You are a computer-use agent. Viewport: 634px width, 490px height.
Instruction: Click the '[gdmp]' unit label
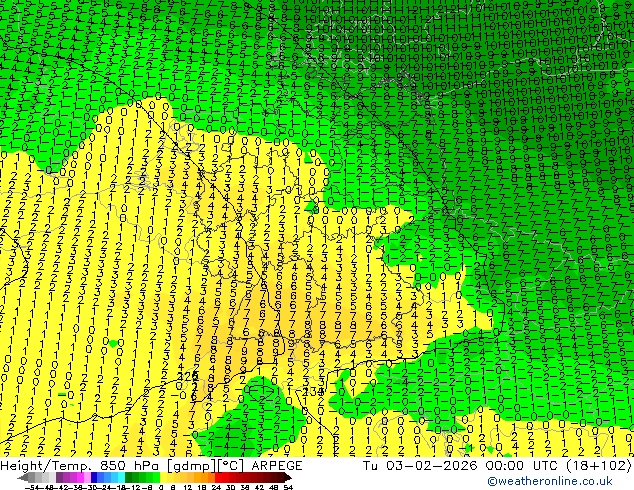pos(190,466)
